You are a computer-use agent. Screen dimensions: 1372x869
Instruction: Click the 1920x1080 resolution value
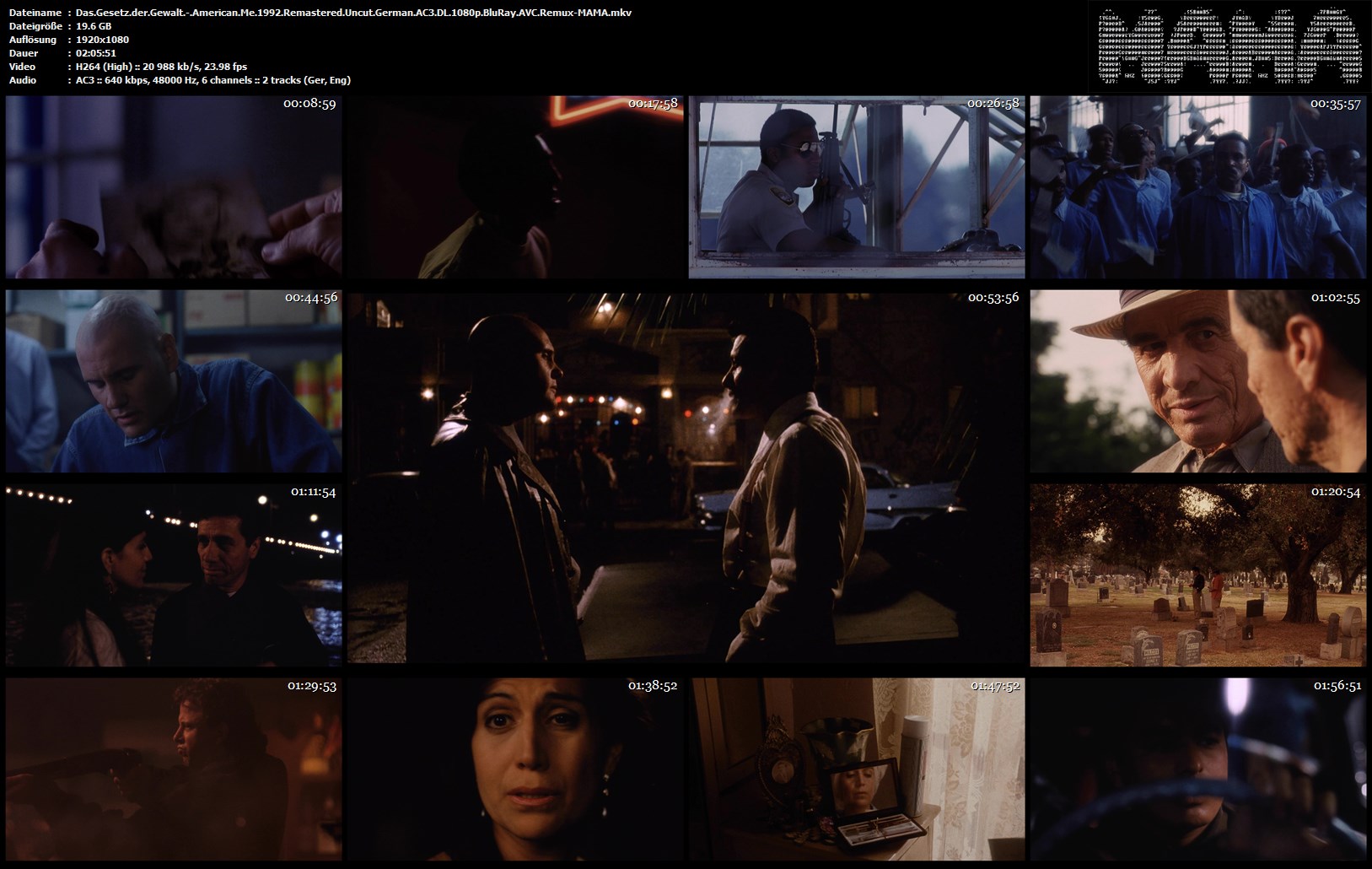click(x=102, y=40)
